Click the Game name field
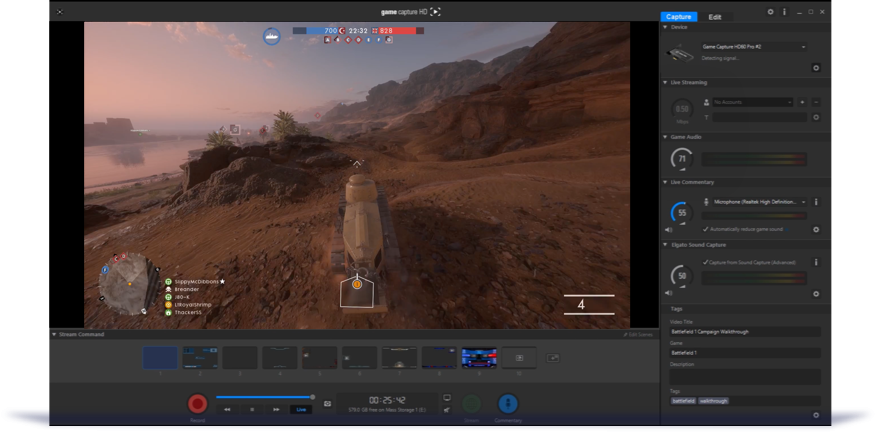This screenshot has width=876, height=432. (x=745, y=353)
